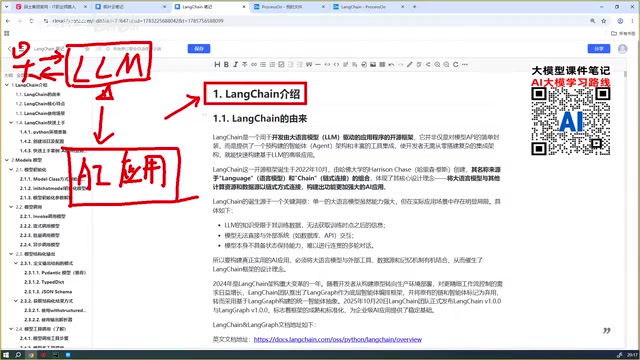
Task: Collapse the '1.4 LangChain快速上手' outline section
Action: (11, 122)
